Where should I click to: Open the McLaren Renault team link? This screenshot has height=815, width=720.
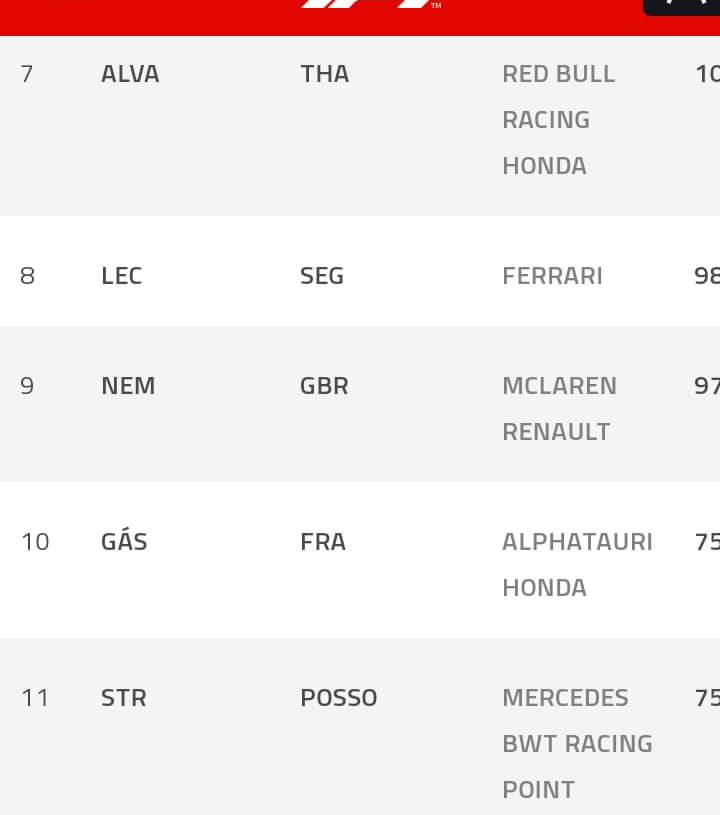coord(559,409)
